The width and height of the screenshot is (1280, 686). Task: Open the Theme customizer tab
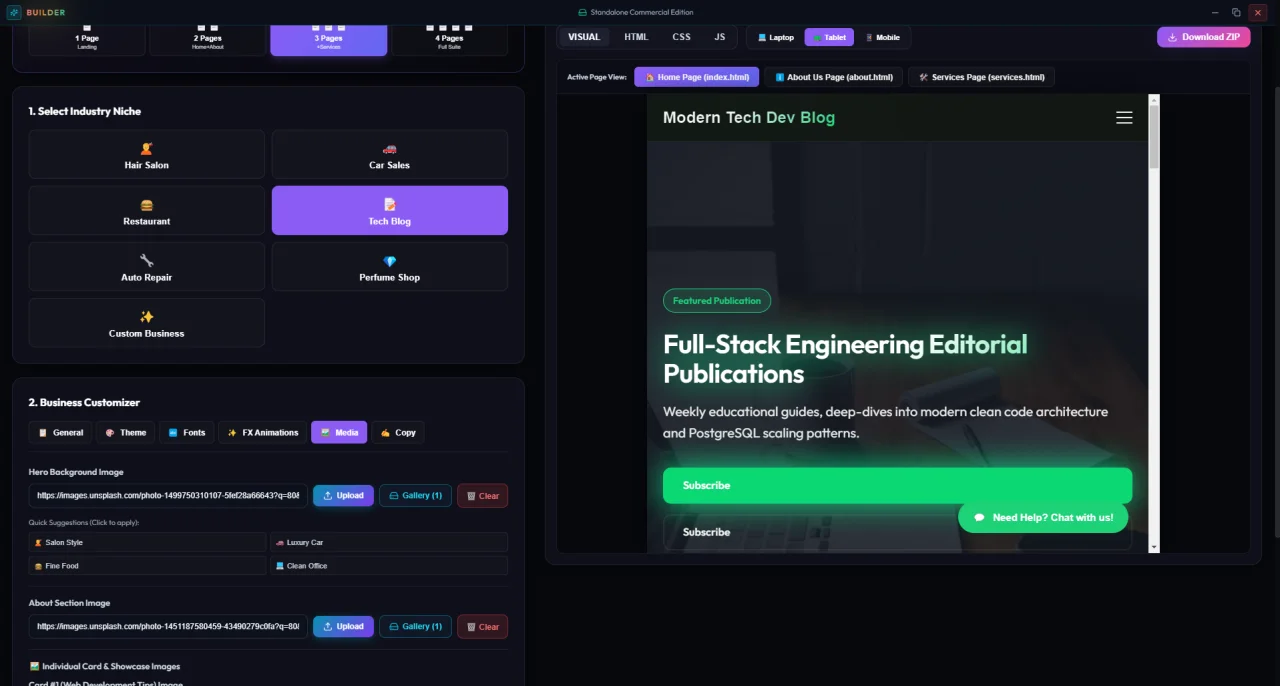pyautogui.click(x=126, y=432)
